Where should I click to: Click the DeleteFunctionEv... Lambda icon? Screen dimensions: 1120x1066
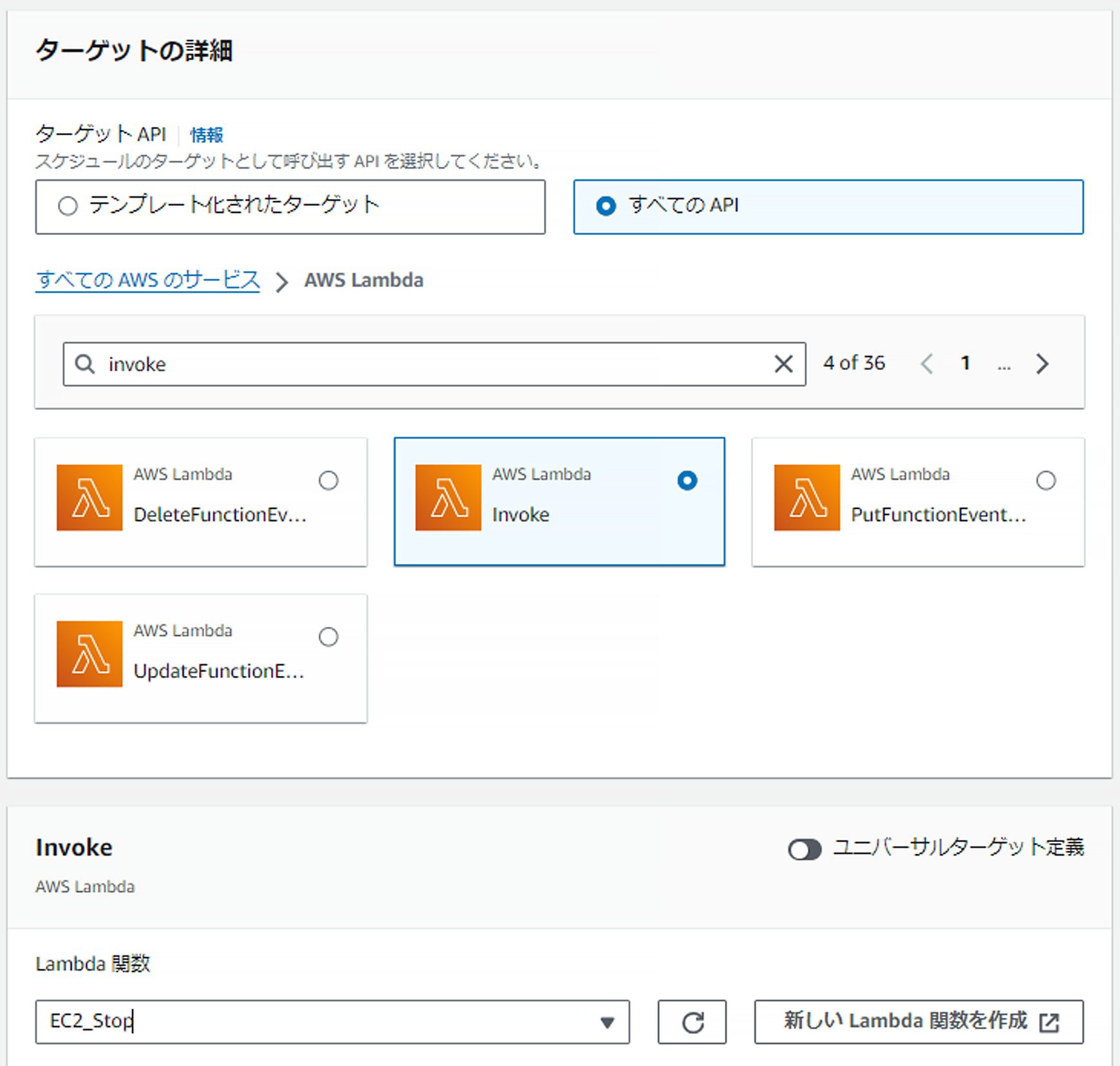(x=89, y=498)
